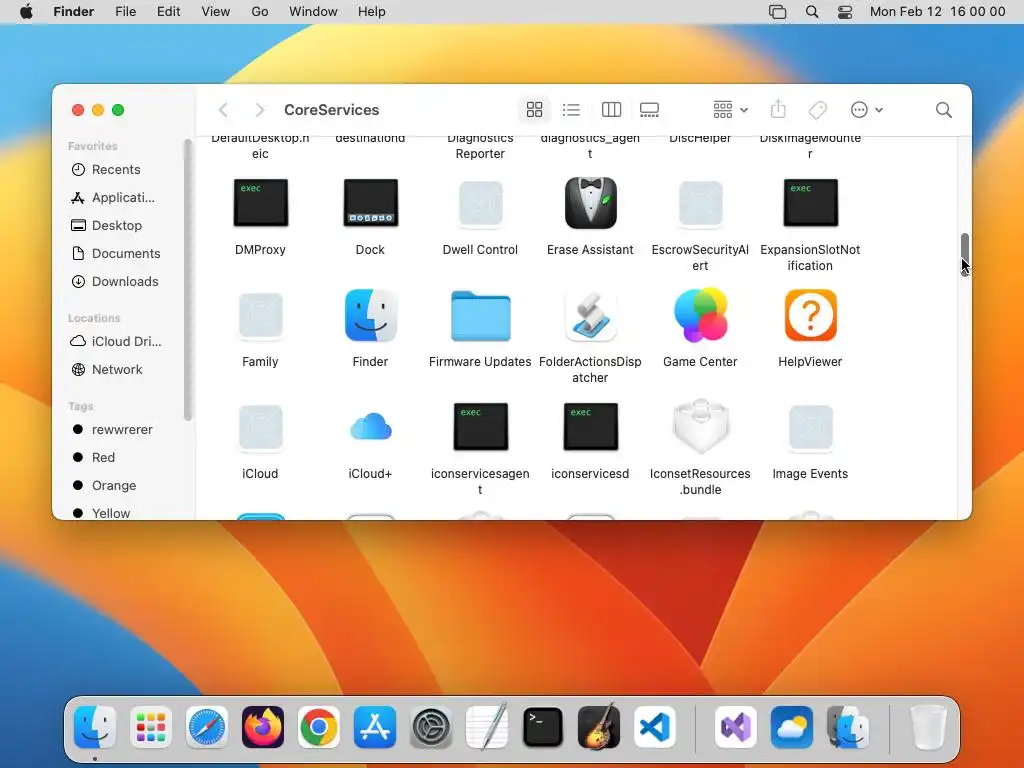Select the Finder app in CoreServices

click(x=370, y=315)
